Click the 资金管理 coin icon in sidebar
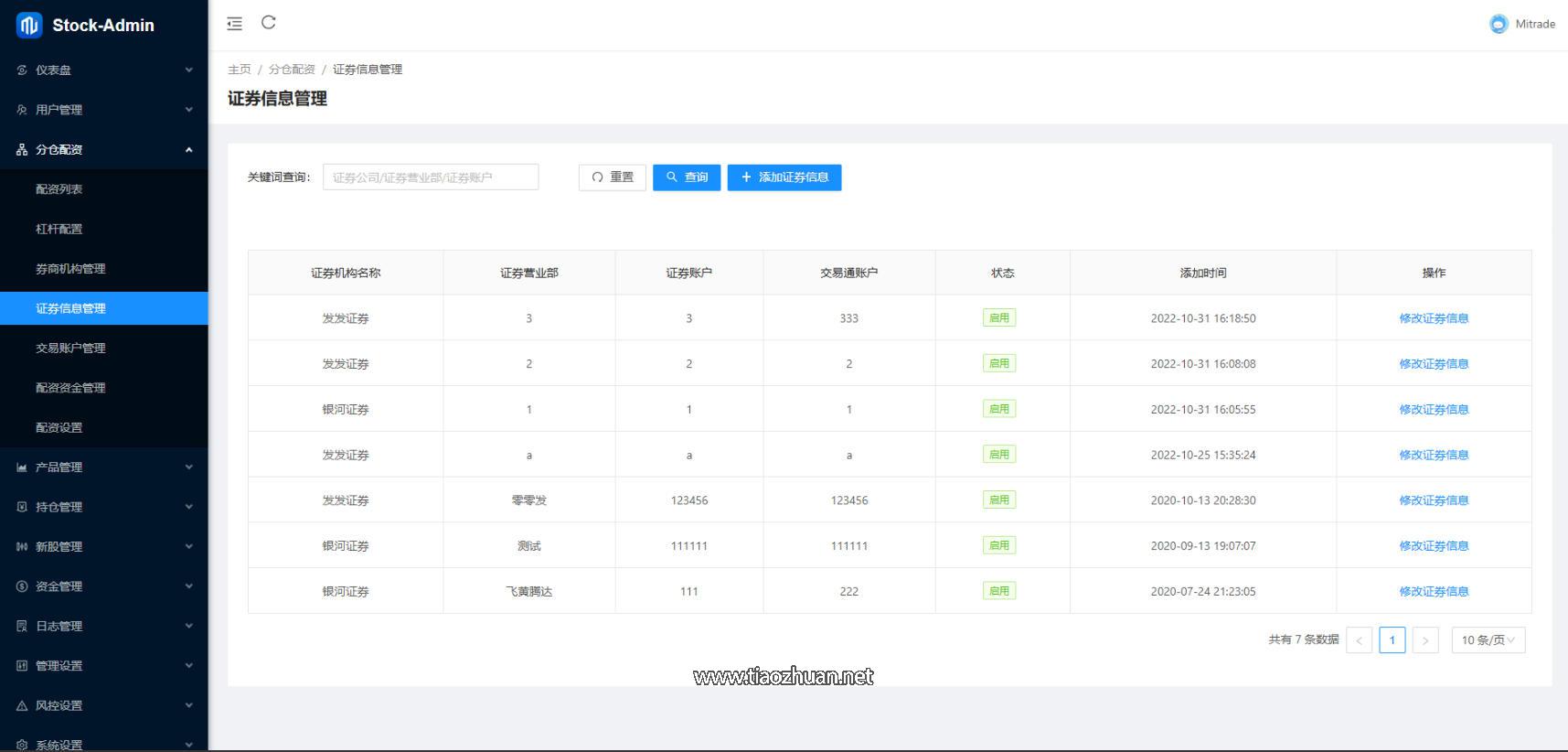The image size is (1568, 752). coord(22,586)
